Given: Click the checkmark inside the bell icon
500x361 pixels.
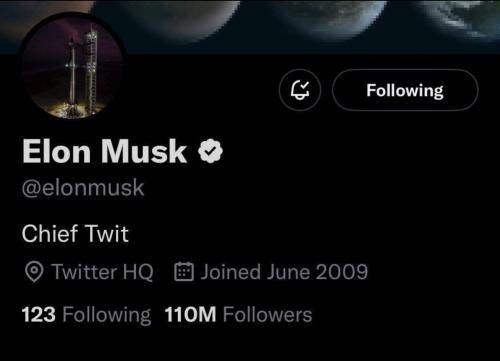Looking at the screenshot, I should pyautogui.click(x=304, y=85).
